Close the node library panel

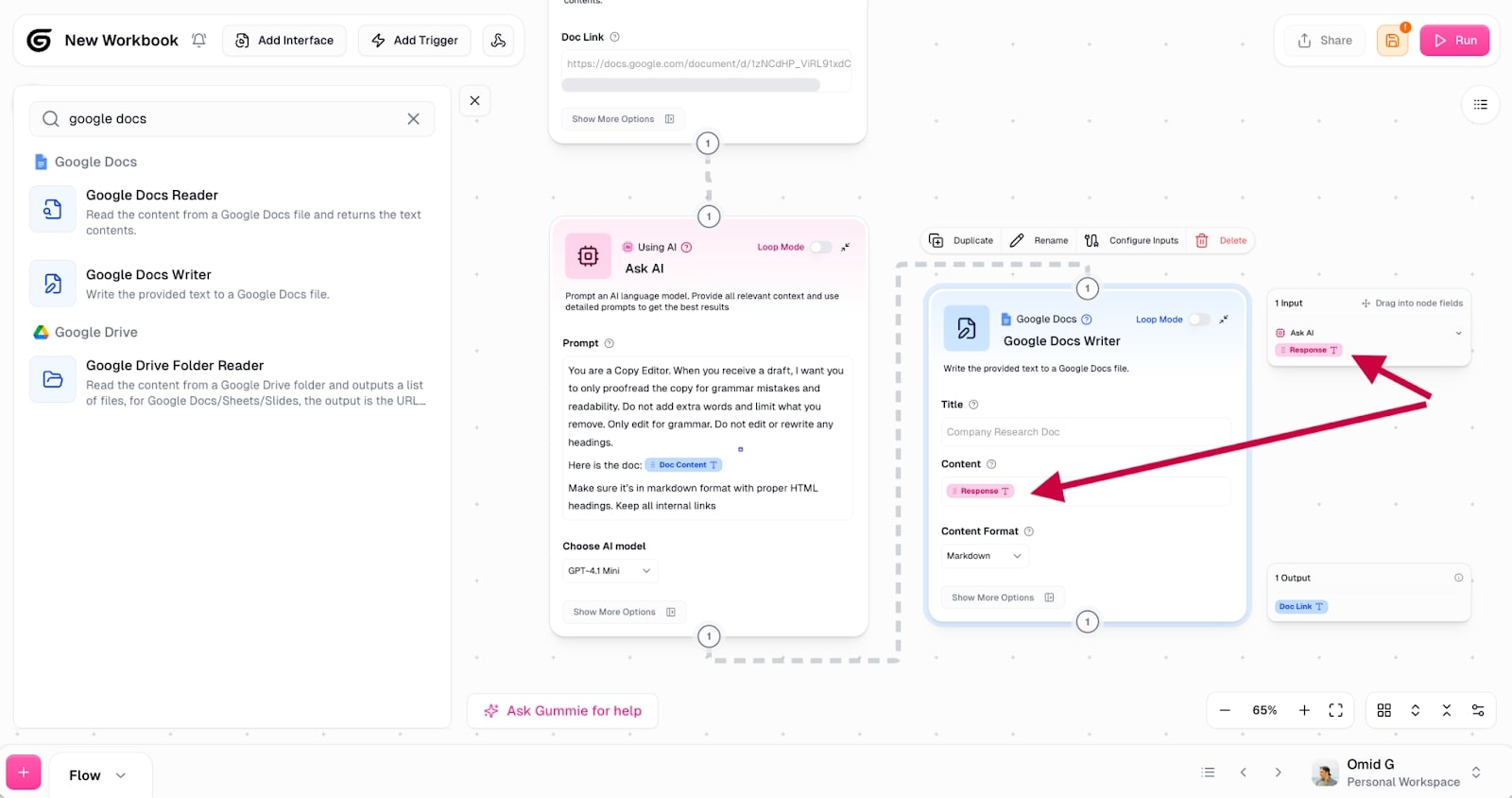474,100
